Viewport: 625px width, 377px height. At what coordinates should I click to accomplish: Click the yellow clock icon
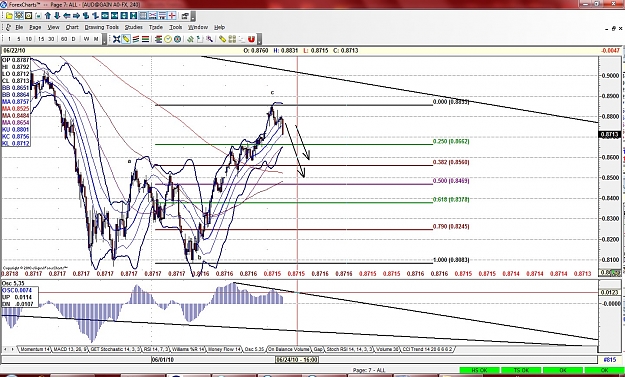point(168,39)
